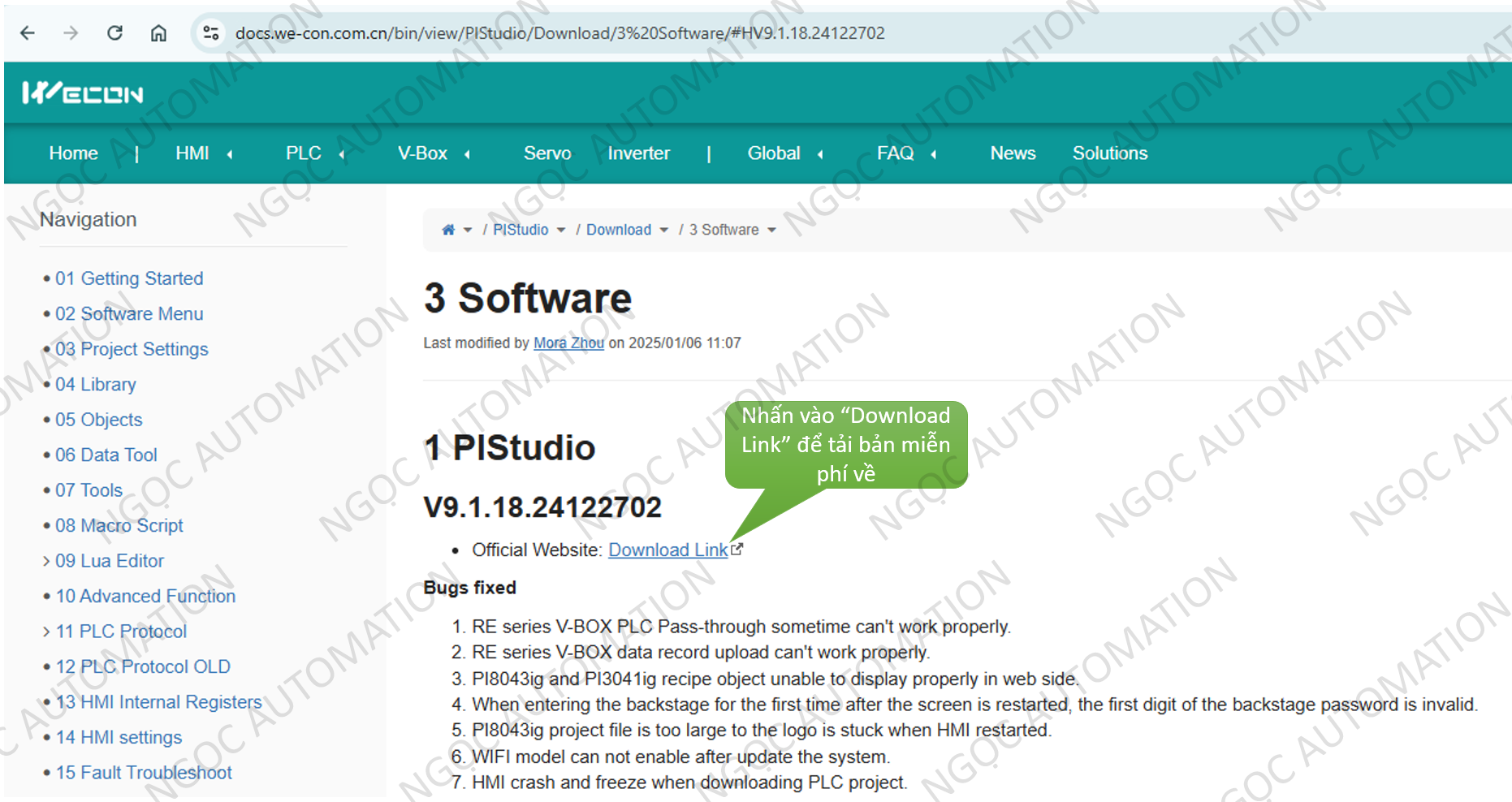Open the Download breadcrumb dropdown caret
This screenshot has width=1512, height=802.
click(x=664, y=231)
